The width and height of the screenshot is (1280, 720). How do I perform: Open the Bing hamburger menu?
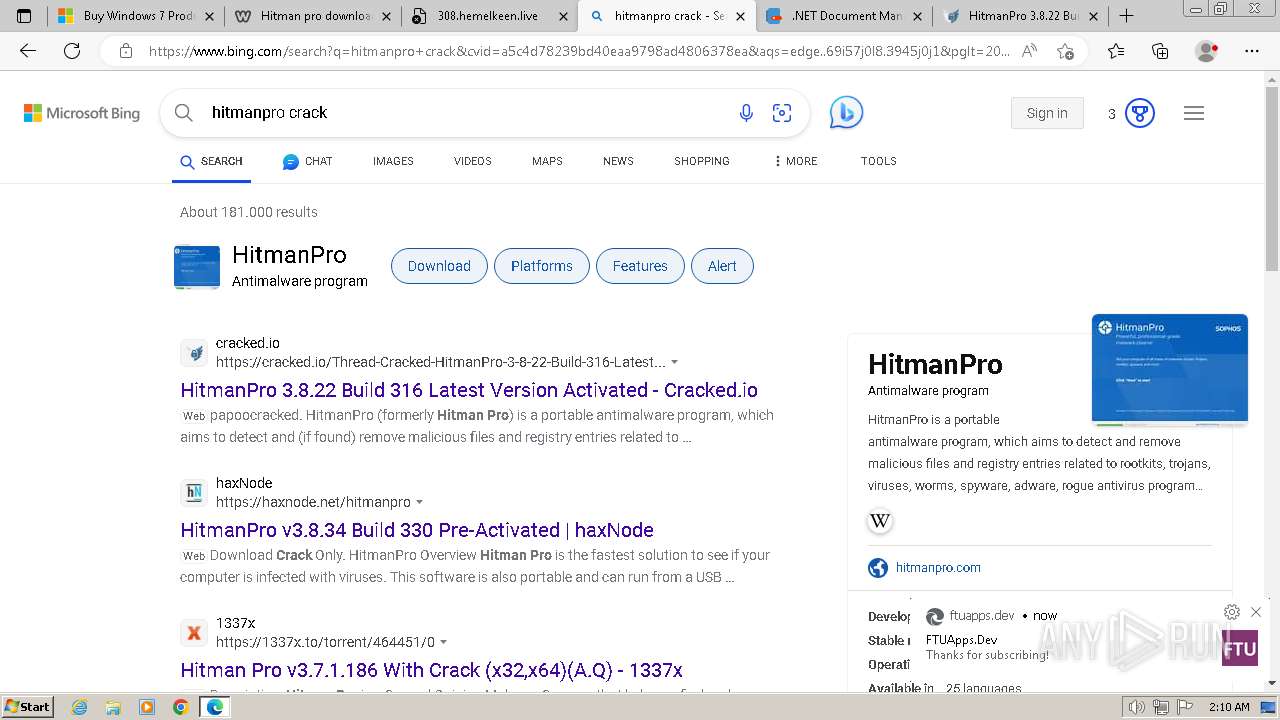(1194, 113)
